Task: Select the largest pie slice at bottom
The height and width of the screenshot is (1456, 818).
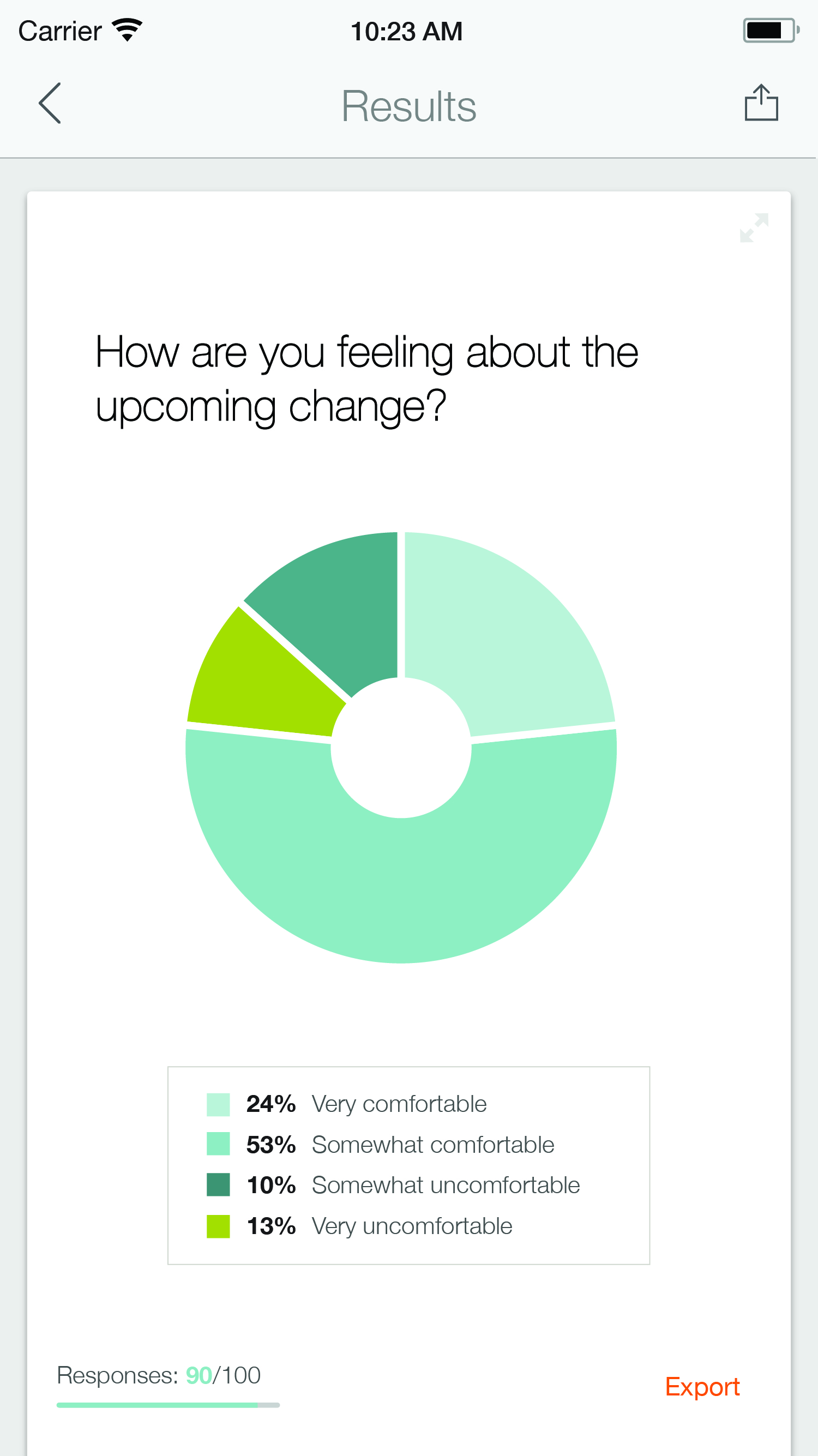Action: [x=401, y=887]
